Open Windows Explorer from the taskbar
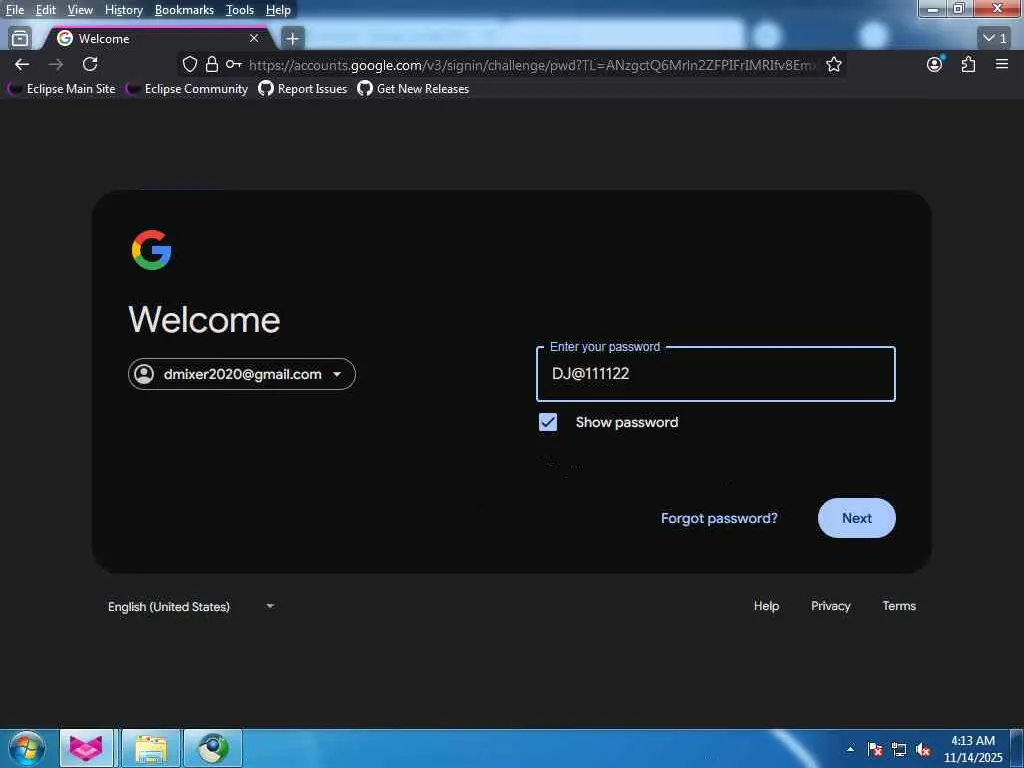Image resolution: width=1024 pixels, height=768 pixels. coord(151,748)
